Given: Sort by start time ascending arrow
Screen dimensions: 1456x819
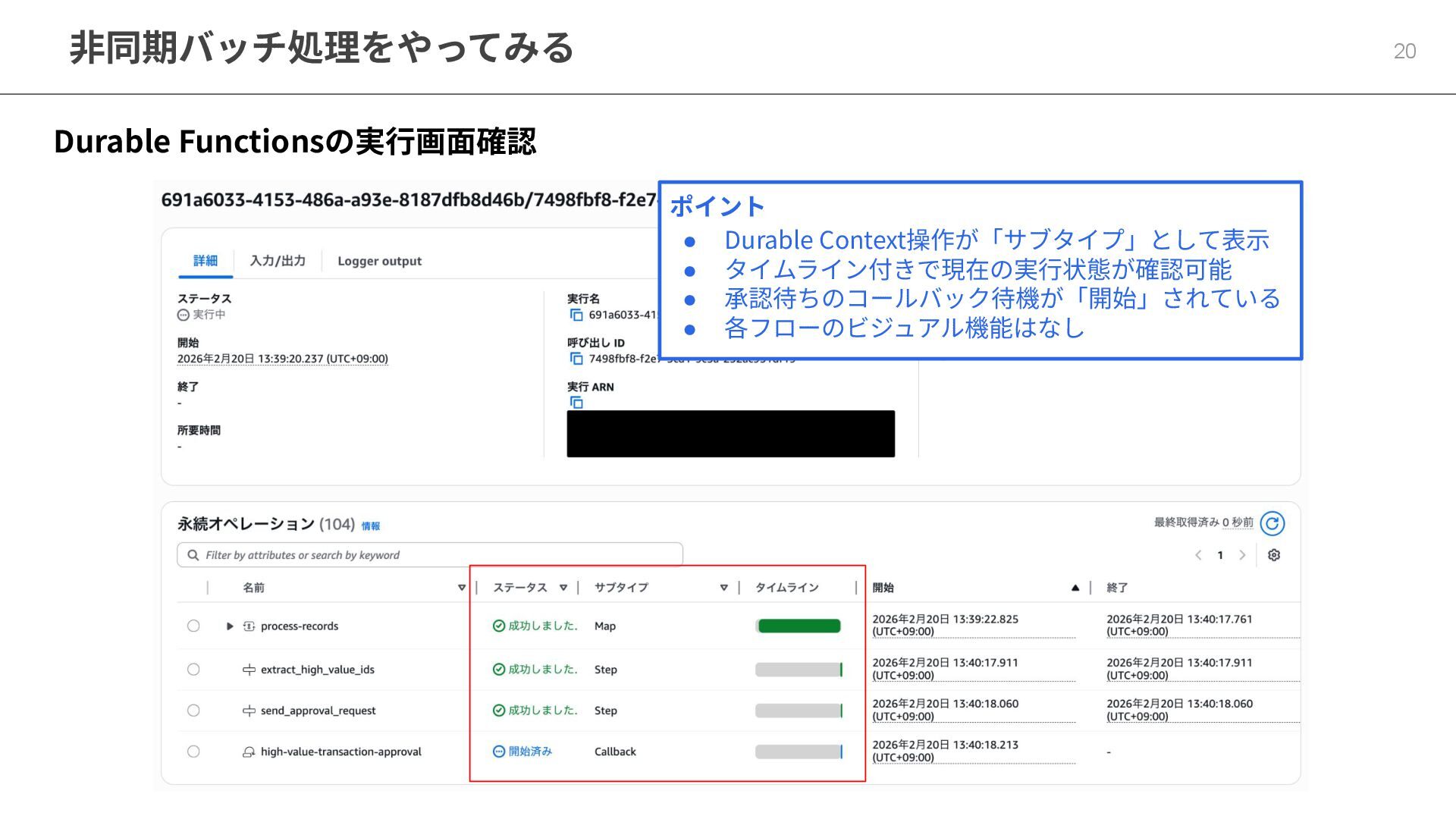Looking at the screenshot, I should pyautogui.click(x=1075, y=588).
